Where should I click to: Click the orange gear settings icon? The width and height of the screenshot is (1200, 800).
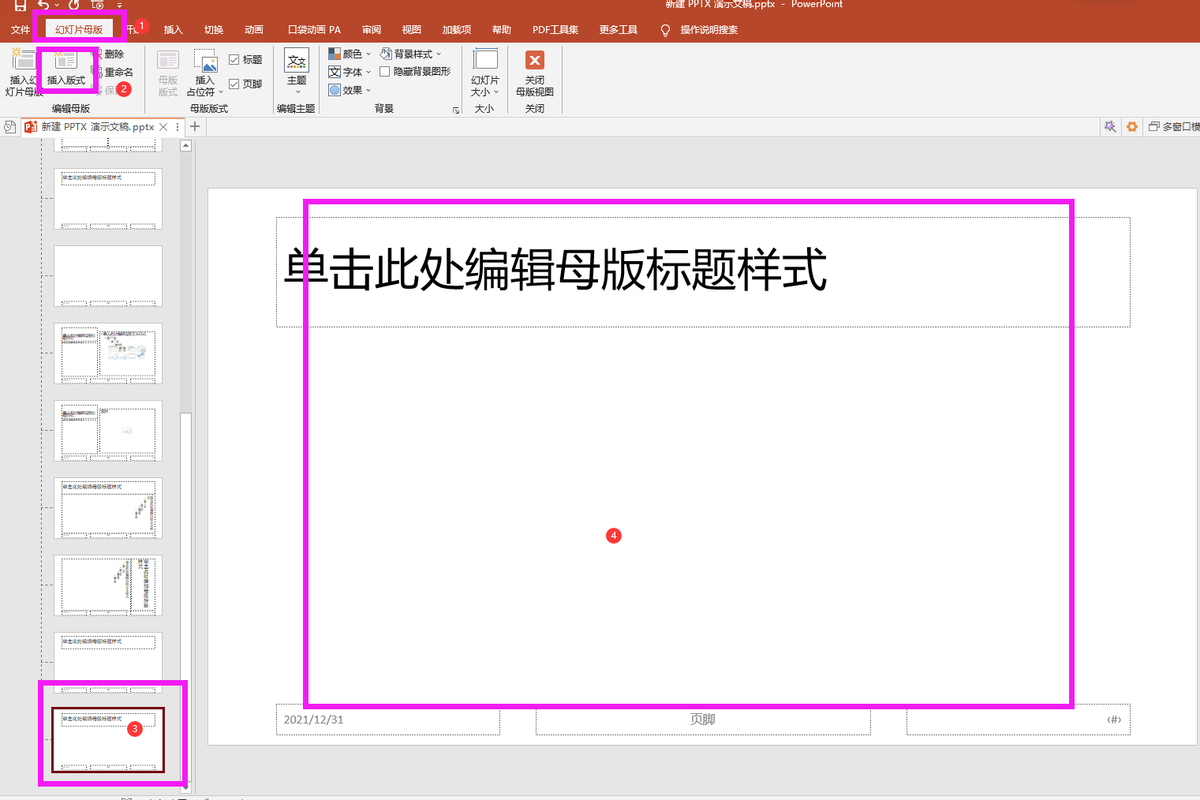coord(1132,127)
